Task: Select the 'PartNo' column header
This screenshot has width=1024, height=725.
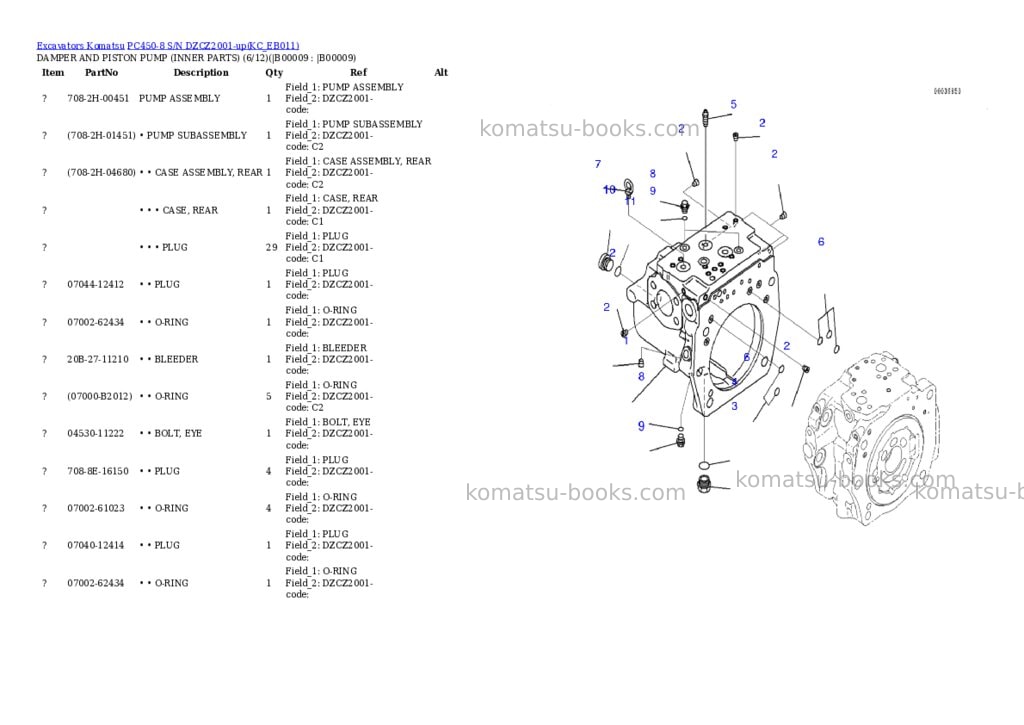Action: click(101, 72)
